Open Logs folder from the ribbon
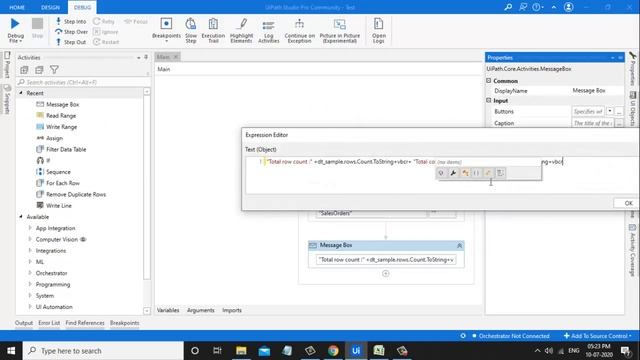The height and width of the screenshot is (360, 640). point(378,31)
